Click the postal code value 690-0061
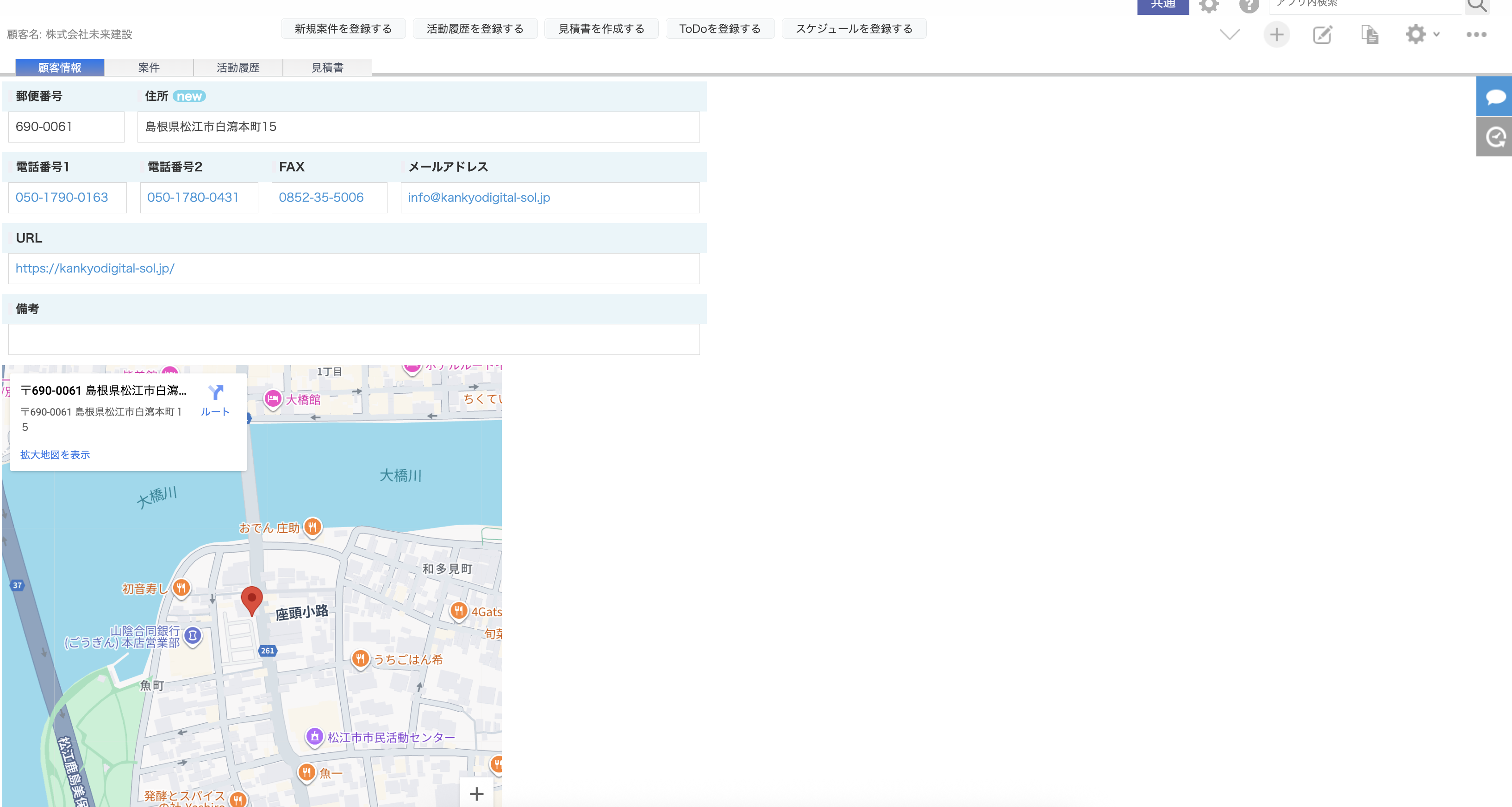The width and height of the screenshot is (1512, 807). pos(44,127)
